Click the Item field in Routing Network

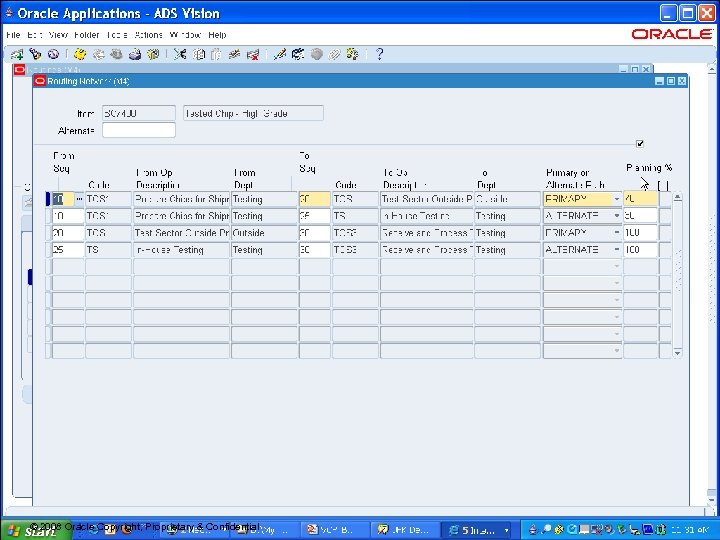[x=139, y=113]
